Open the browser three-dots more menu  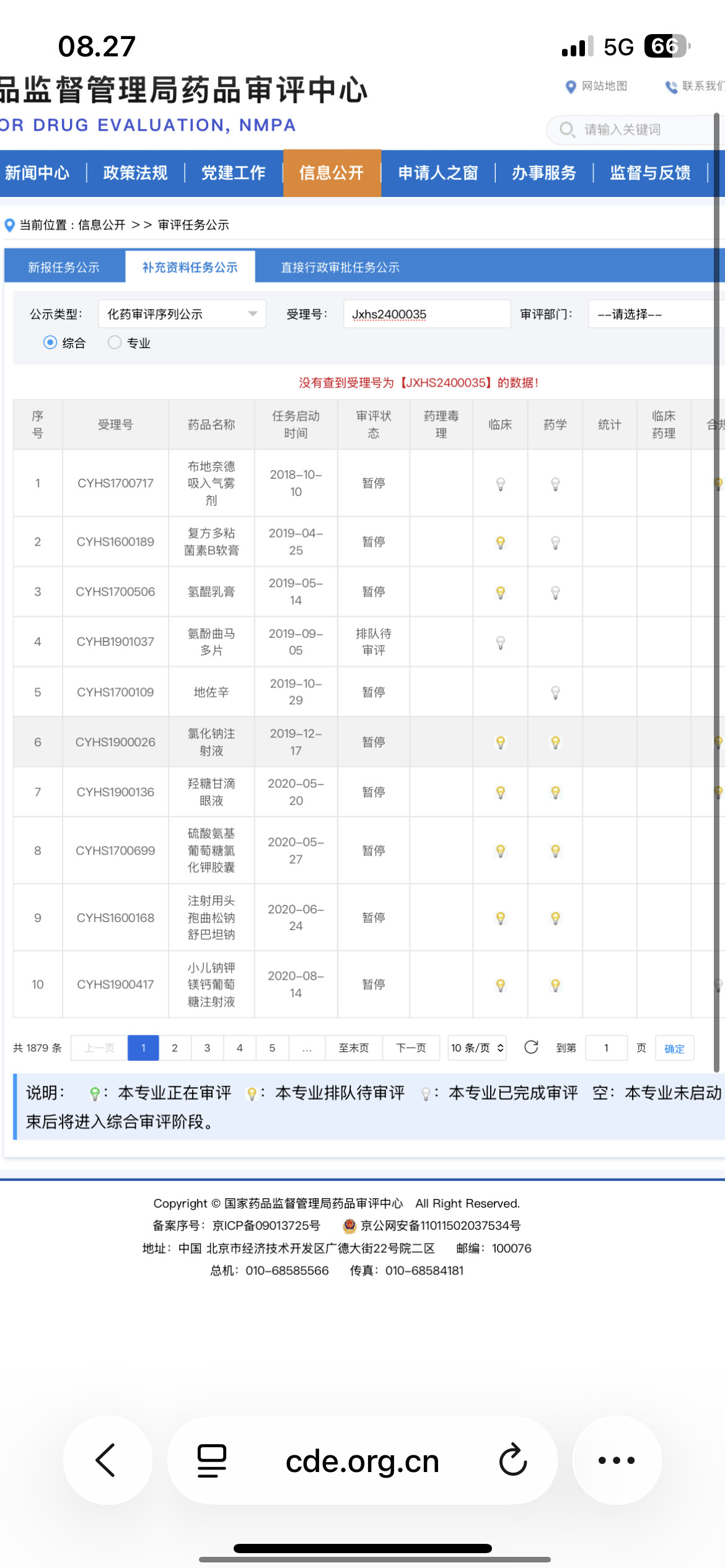[x=616, y=1460]
